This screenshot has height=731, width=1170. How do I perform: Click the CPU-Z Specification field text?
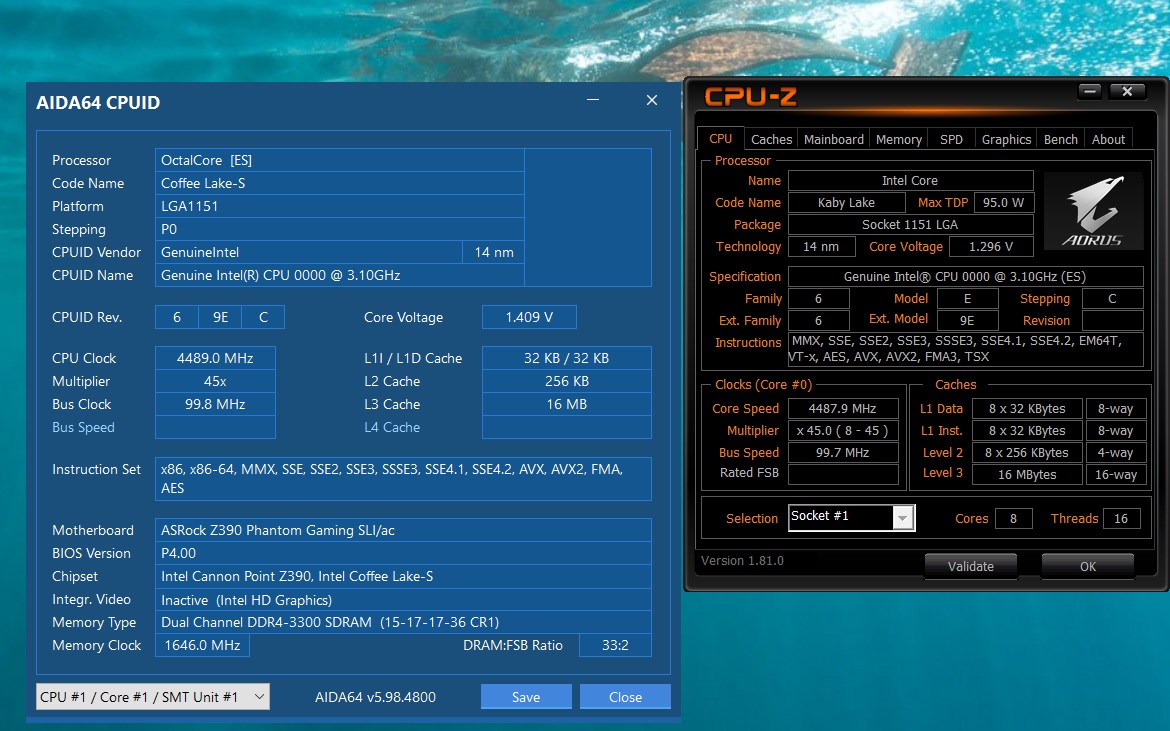point(965,276)
